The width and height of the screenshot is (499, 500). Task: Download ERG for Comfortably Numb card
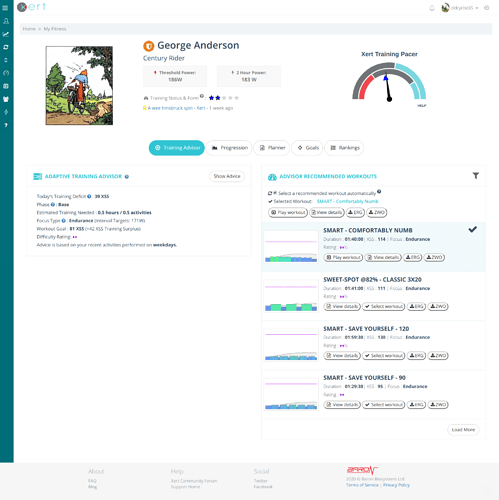413,257
